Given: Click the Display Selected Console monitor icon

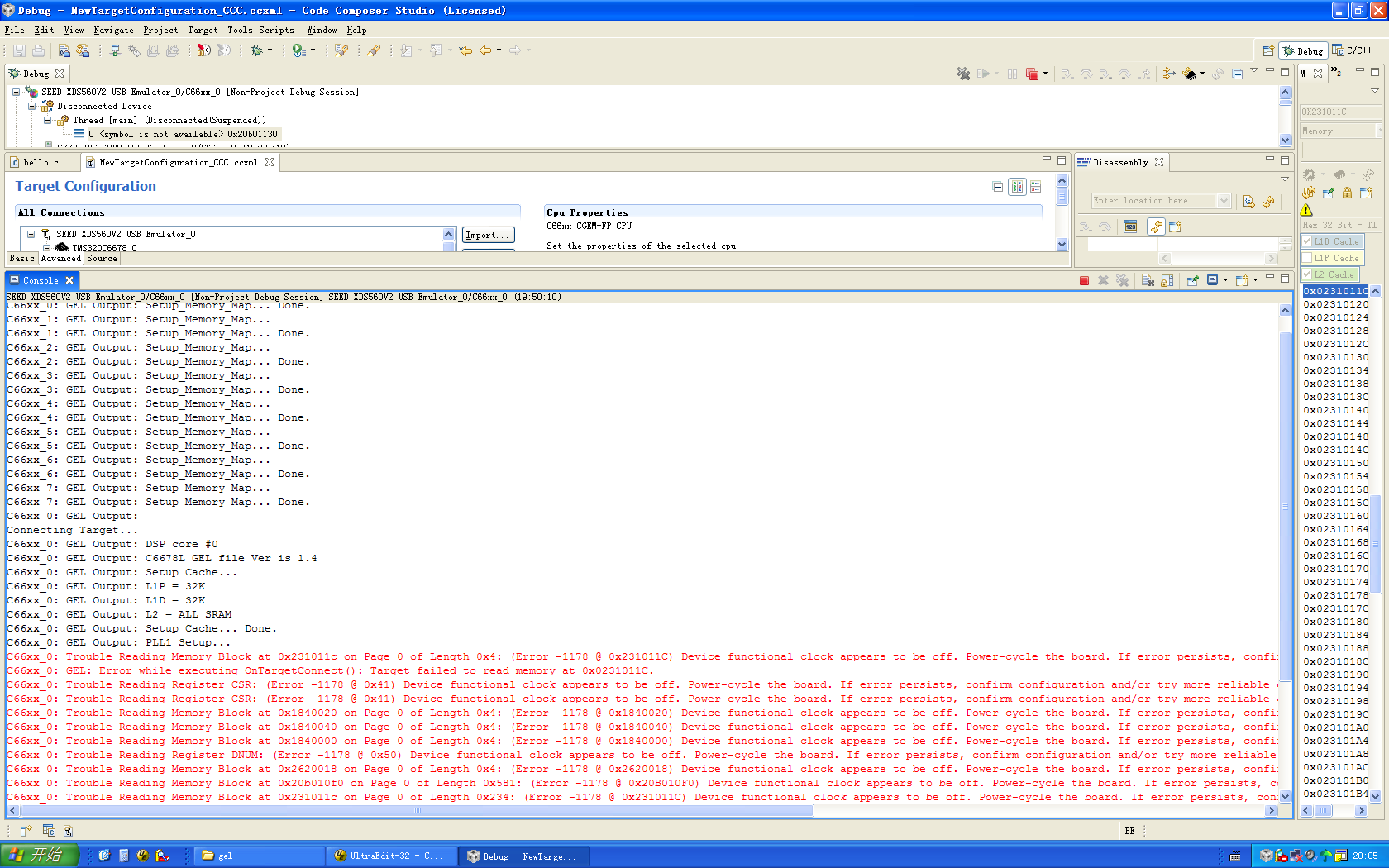Looking at the screenshot, I should 1212,280.
